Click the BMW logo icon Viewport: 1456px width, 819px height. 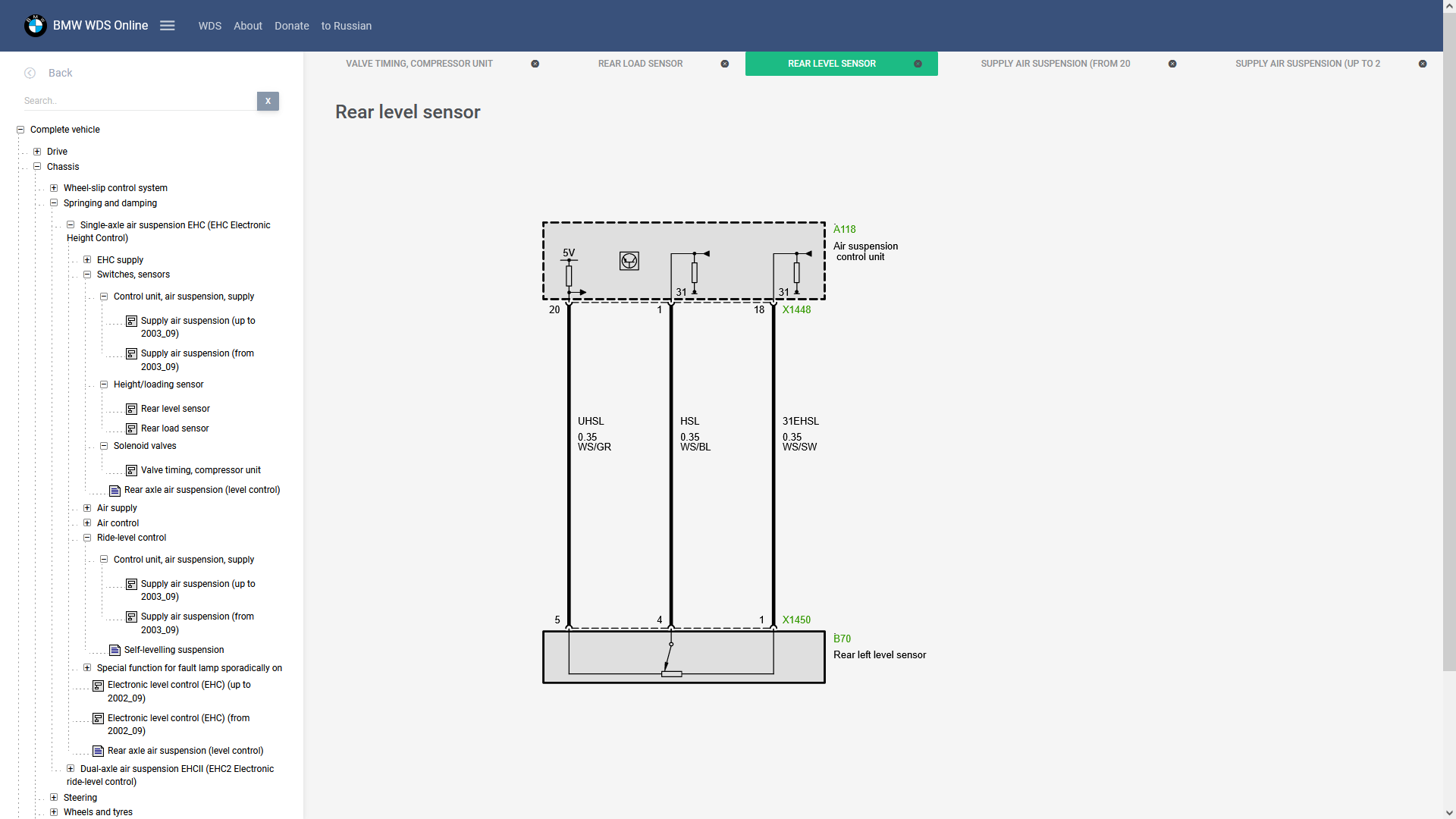coord(35,26)
